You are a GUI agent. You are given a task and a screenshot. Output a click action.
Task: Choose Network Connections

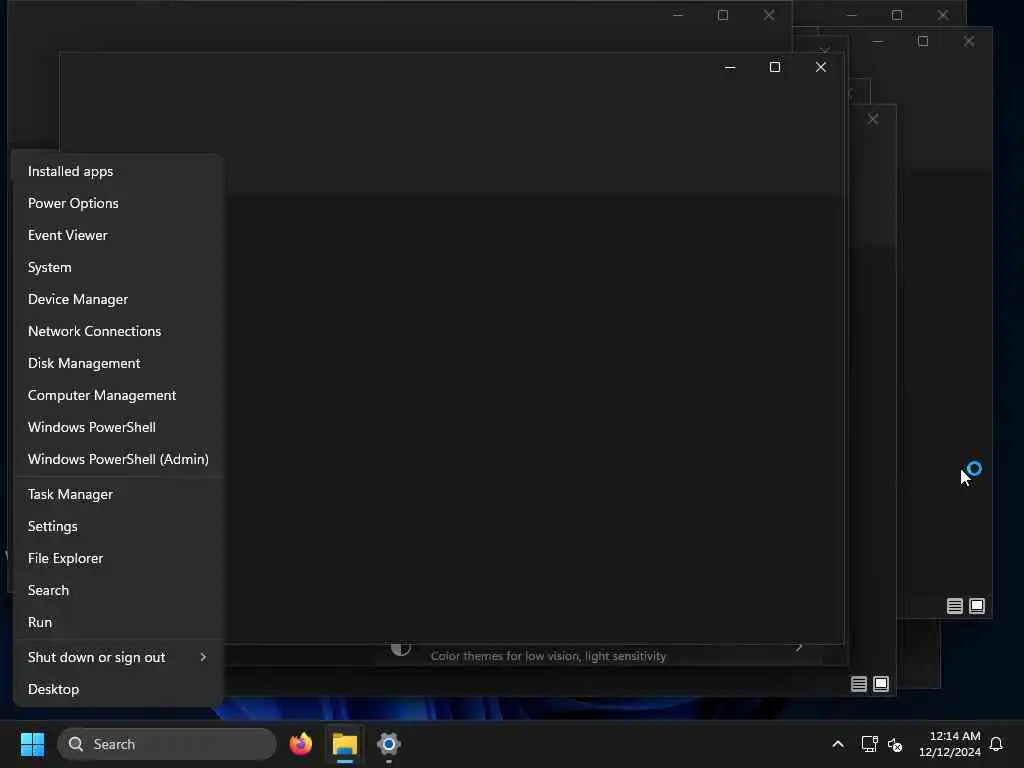pos(118,331)
